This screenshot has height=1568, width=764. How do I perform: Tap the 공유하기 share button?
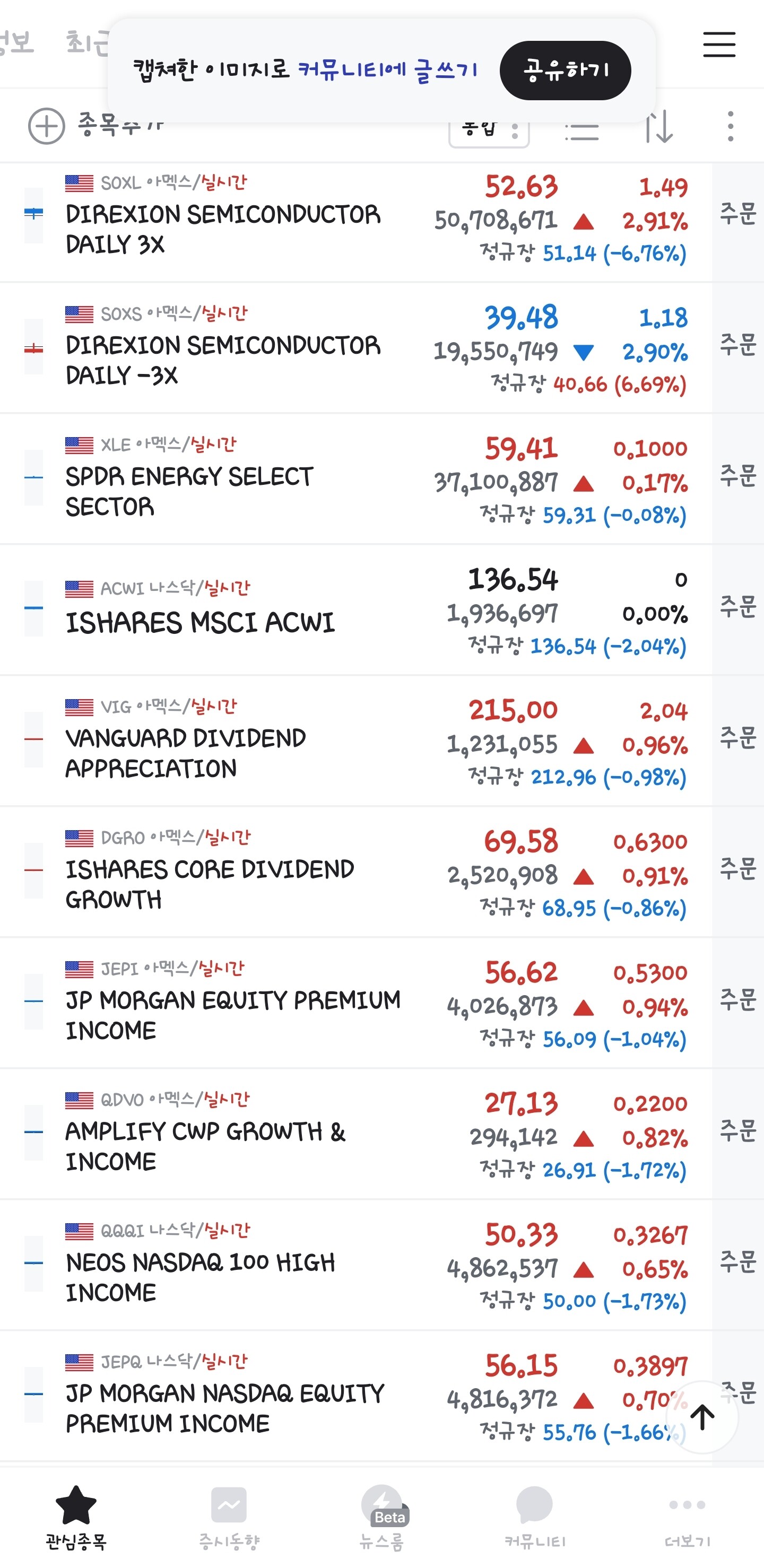[x=565, y=70]
